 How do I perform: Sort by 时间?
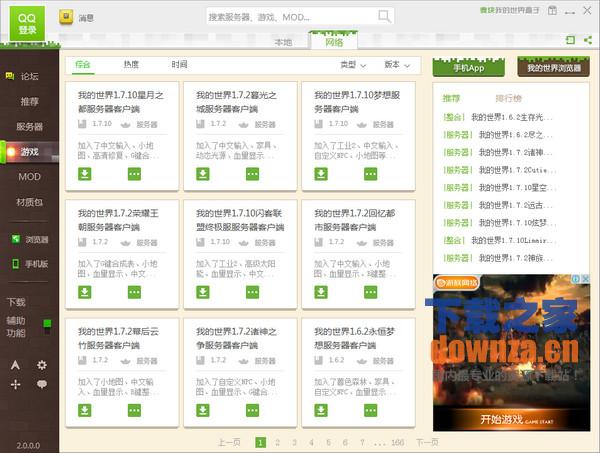tap(179, 64)
